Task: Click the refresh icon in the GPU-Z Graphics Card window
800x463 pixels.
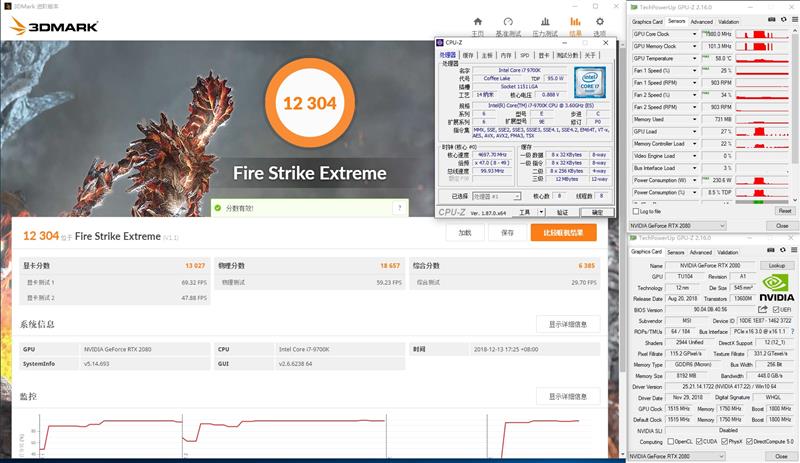Action: pos(783,250)
